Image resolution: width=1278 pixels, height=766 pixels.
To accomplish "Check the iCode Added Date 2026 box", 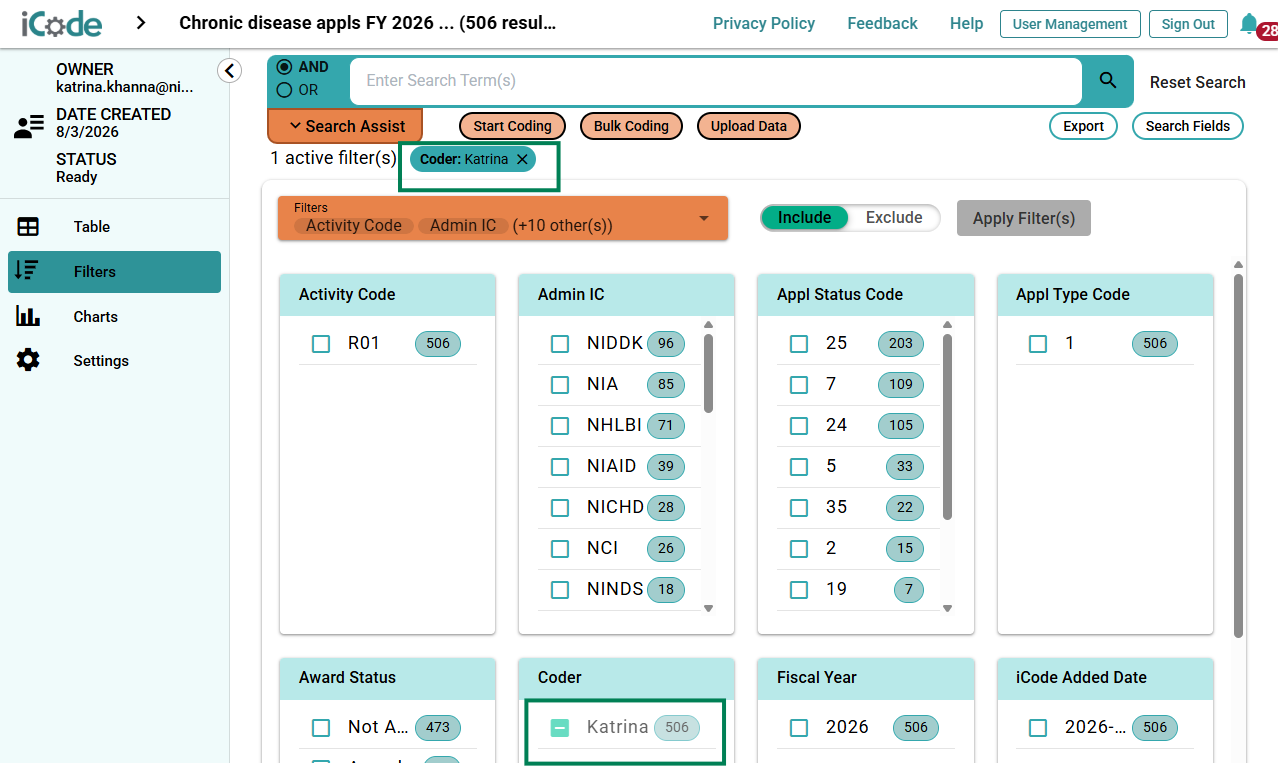I will point(1038,728).
